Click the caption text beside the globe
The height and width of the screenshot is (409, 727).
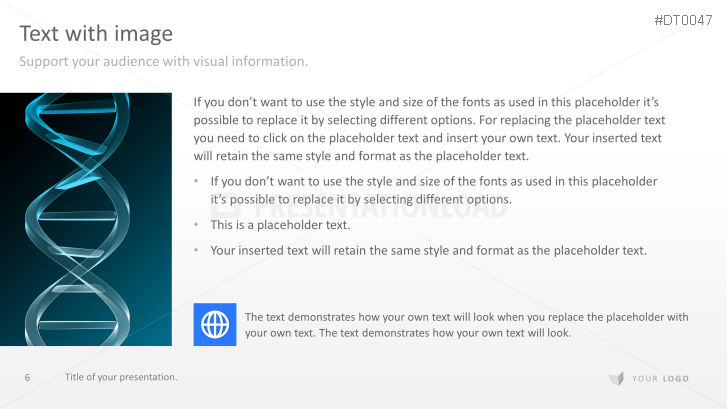coord(466,325)
